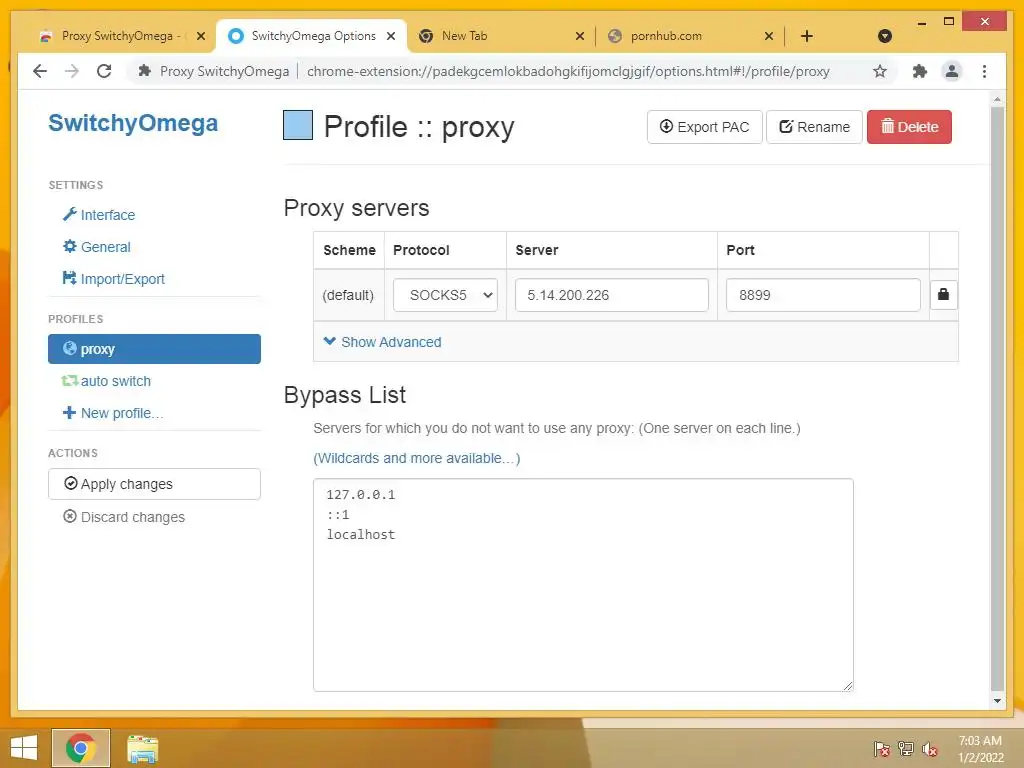The image size is (1024, 768).
Task: Open the Chrome profile avatar
Action: [x=952, y=71]
